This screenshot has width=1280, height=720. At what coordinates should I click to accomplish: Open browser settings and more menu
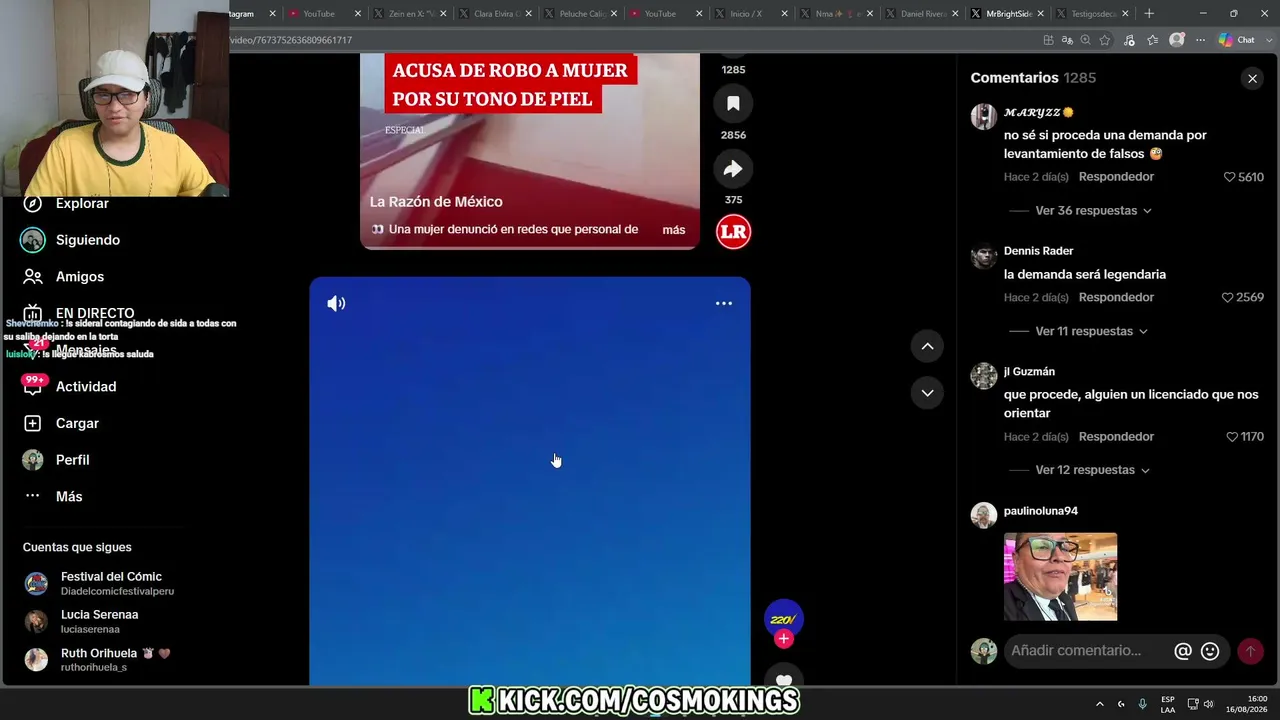tap(1201, 40)
